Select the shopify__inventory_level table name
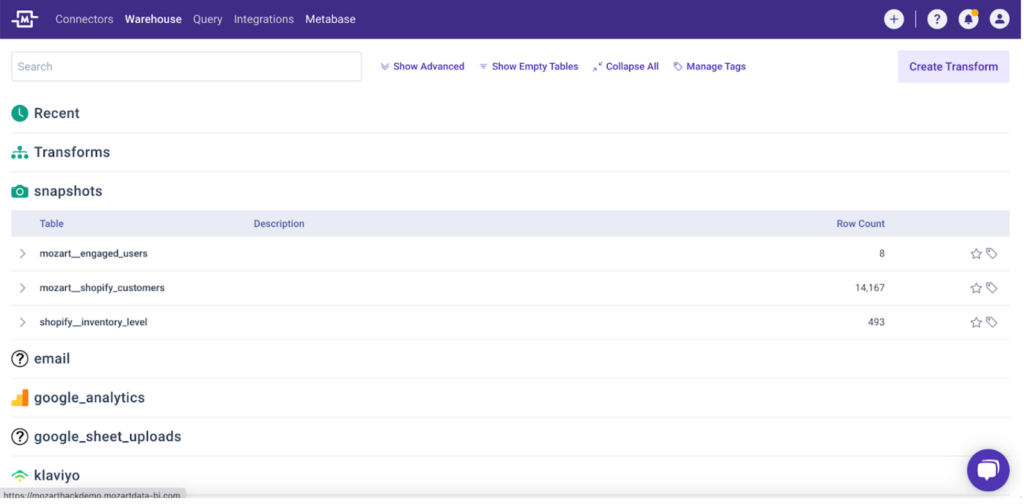 93,322
